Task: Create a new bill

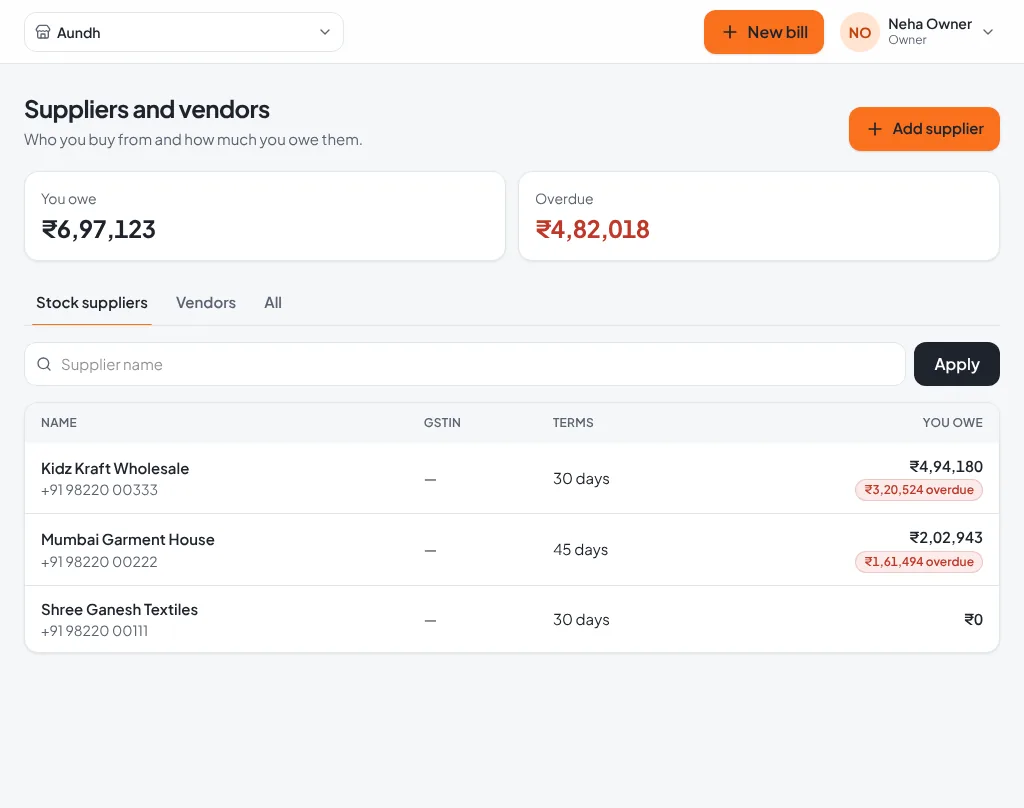Action: (x=763, y=32)
